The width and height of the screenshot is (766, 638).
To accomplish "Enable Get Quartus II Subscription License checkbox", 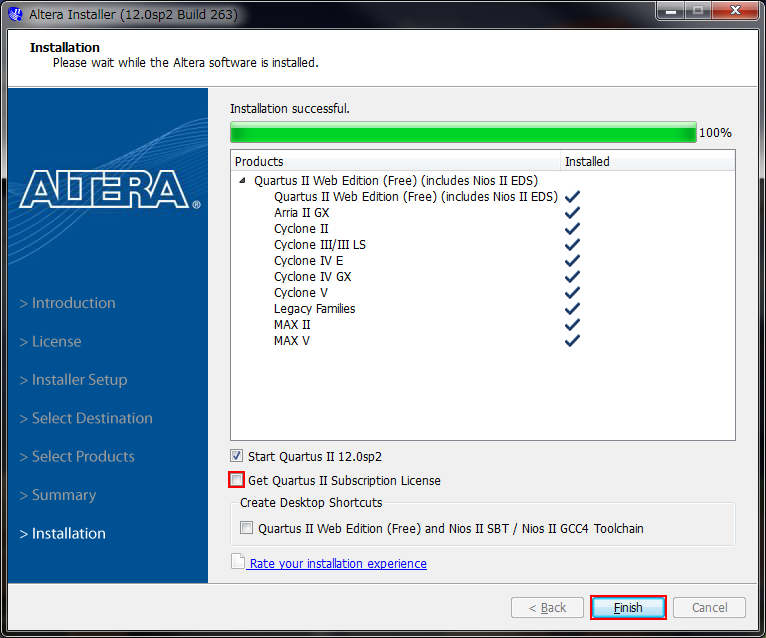I will point(236,480).
